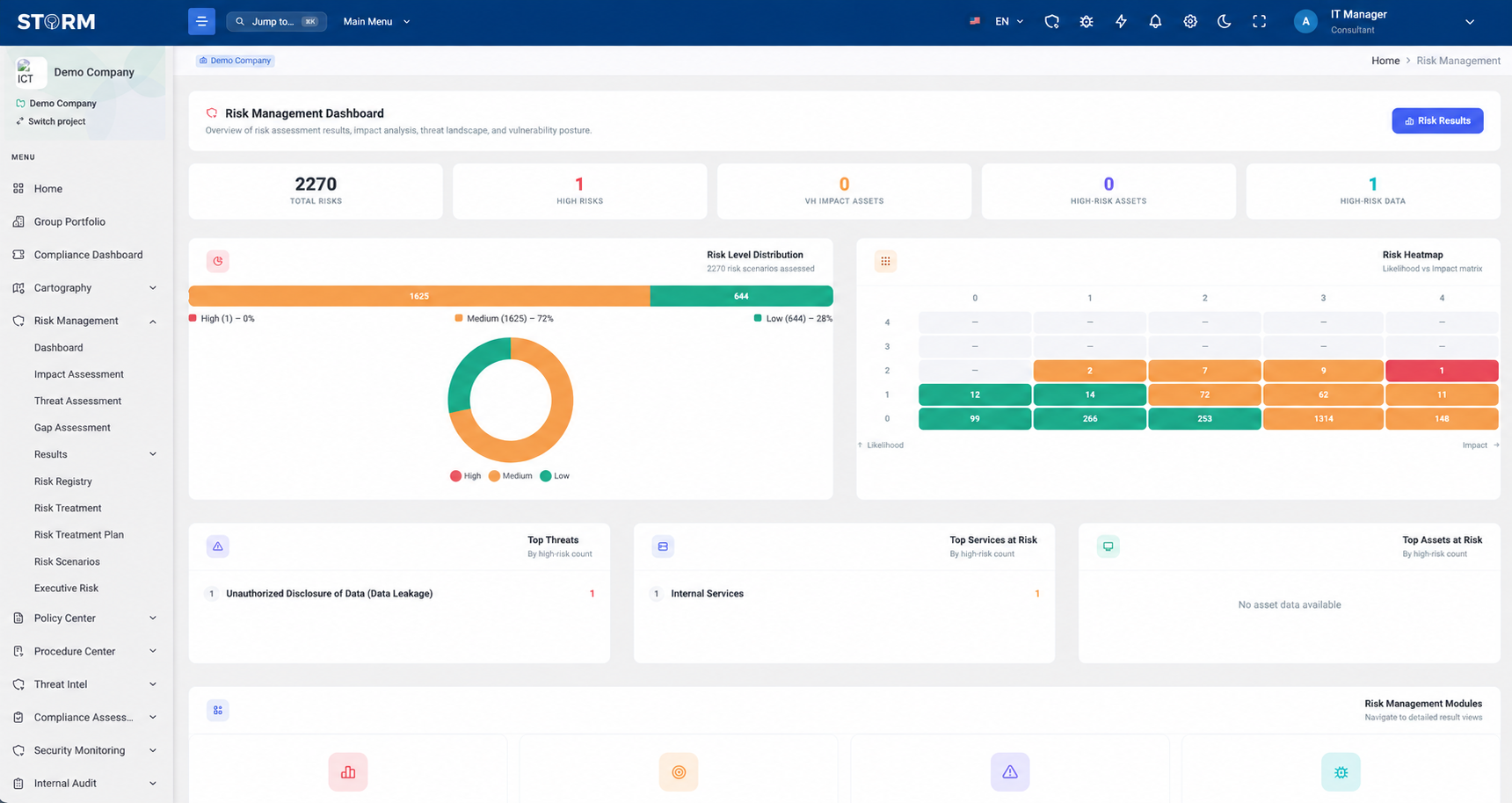Click the red heatmap cell with 1
The image size is (1512, 803).
(x=1442, y=371)
